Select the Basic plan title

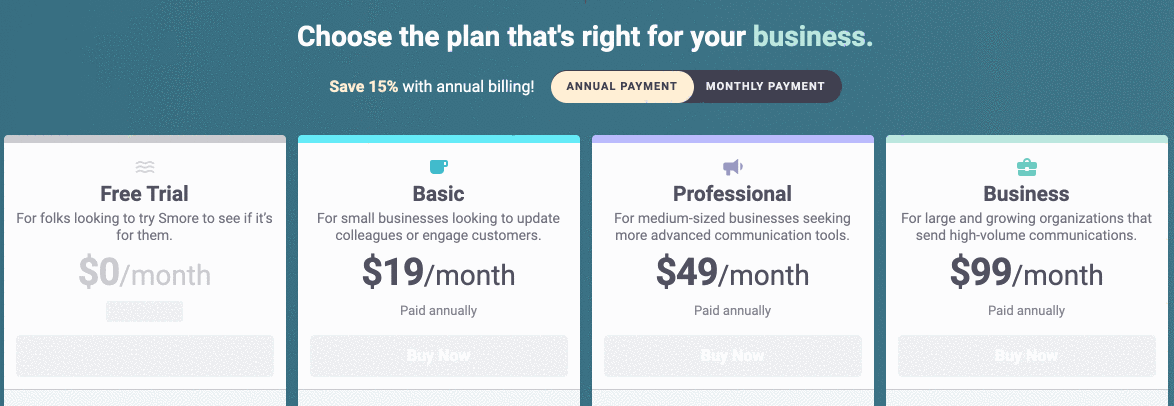(439, 193)
